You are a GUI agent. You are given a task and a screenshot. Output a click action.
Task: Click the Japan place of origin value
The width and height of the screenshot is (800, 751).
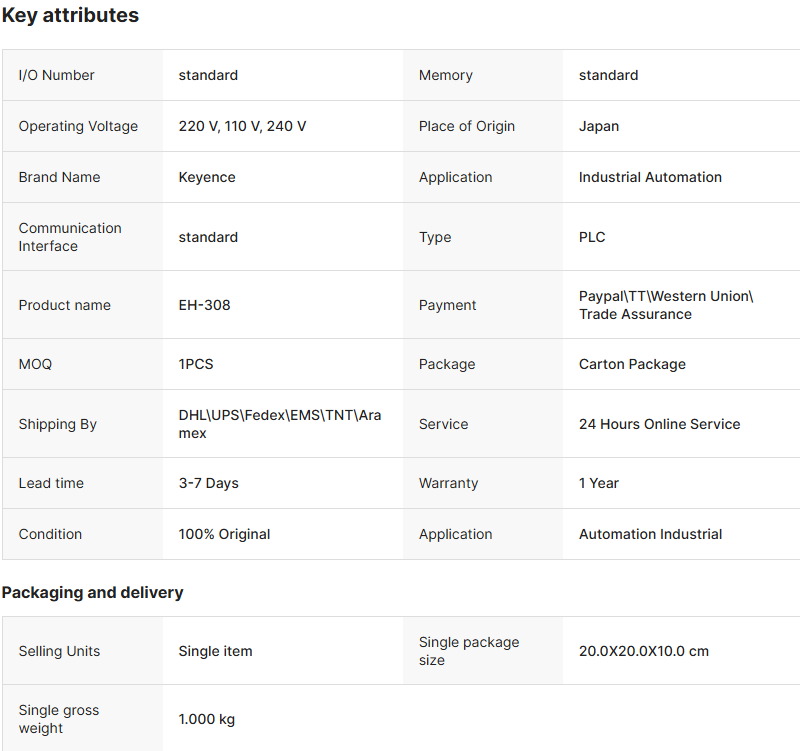point(599,126)
